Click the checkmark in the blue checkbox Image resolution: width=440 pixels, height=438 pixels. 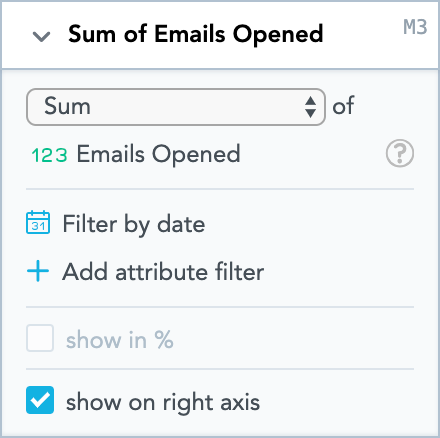click(x=40, y=400)
